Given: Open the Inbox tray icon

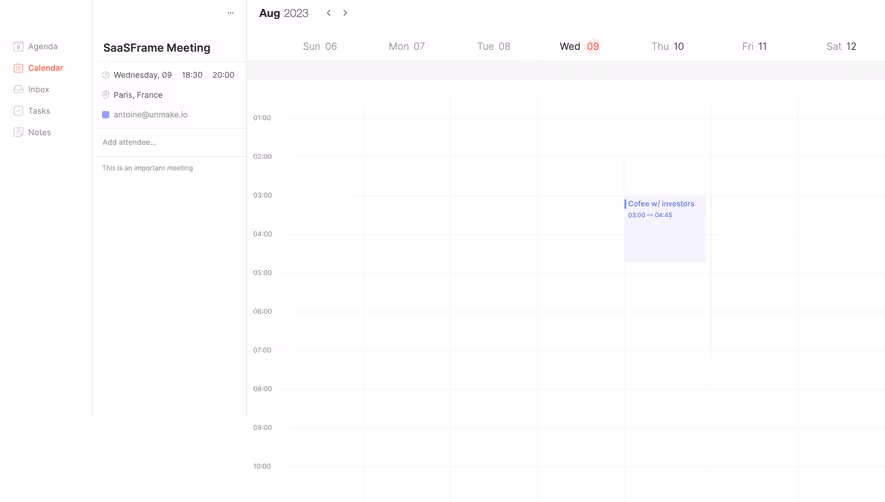Looking at the screenshot, I should click(18, 89).
